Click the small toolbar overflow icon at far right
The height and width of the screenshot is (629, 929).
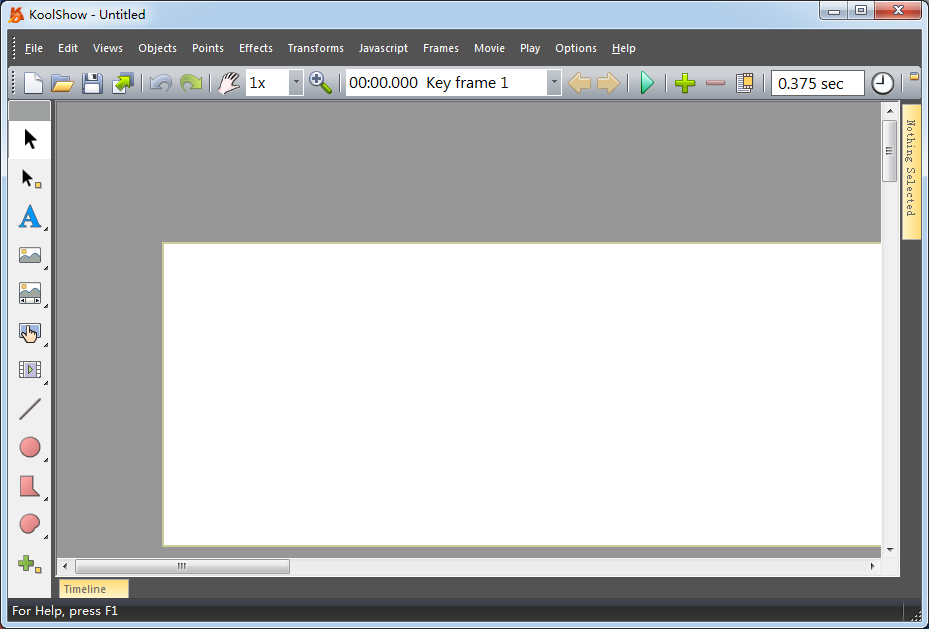(914, 76)
